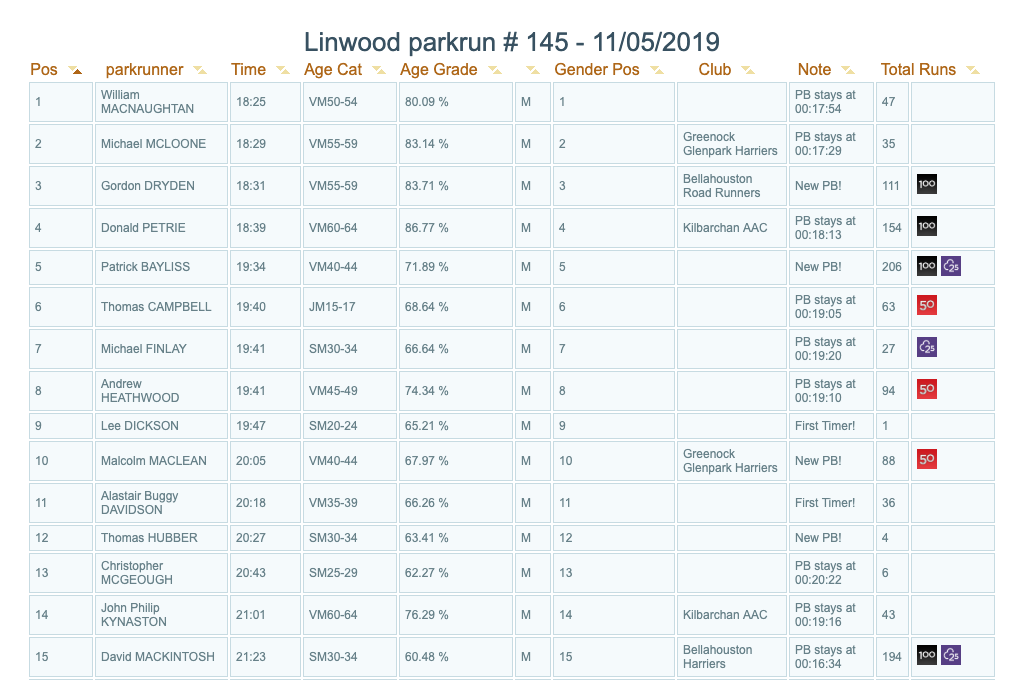Image resolution: width=1024 pixels, height=680 pixels.
Task: Click the New PB! note for Thomas HUBBER
Action: pos(818,538)
